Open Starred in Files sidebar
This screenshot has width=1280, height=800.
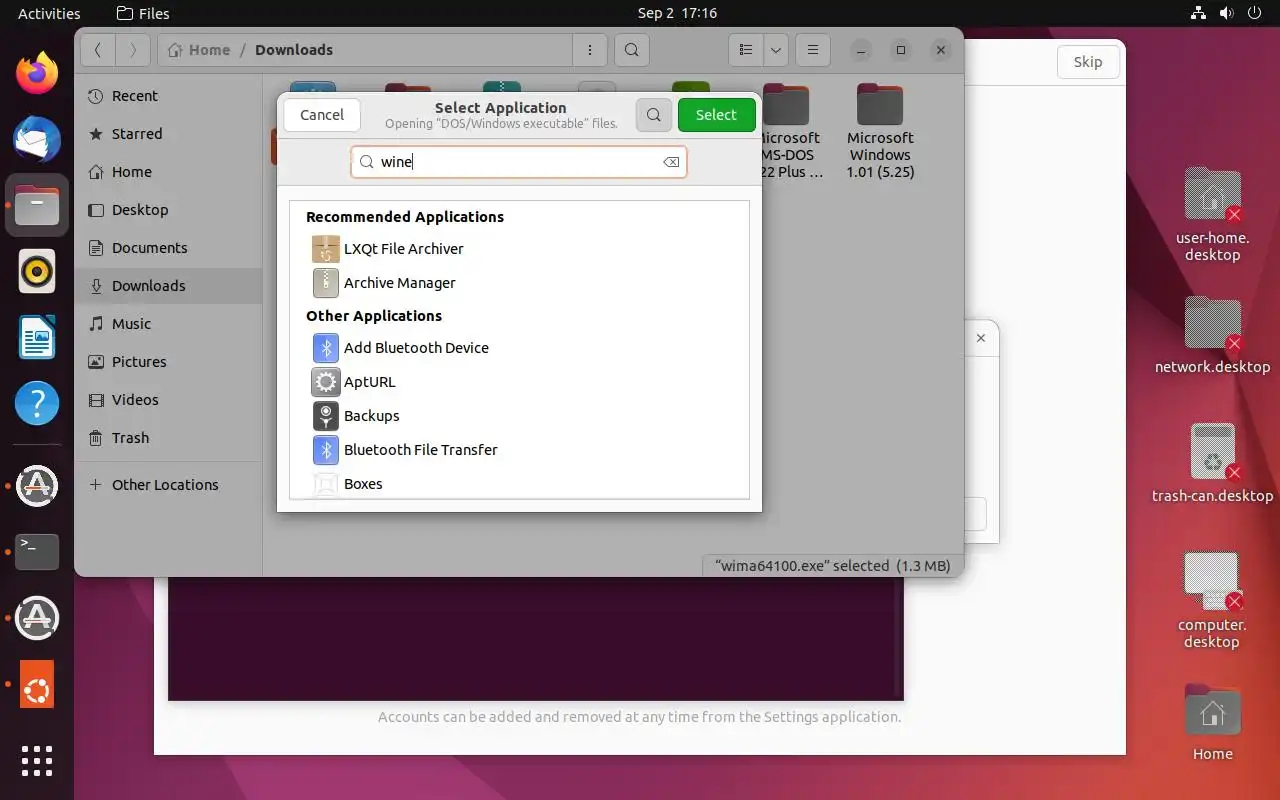[x=168, y=134]
